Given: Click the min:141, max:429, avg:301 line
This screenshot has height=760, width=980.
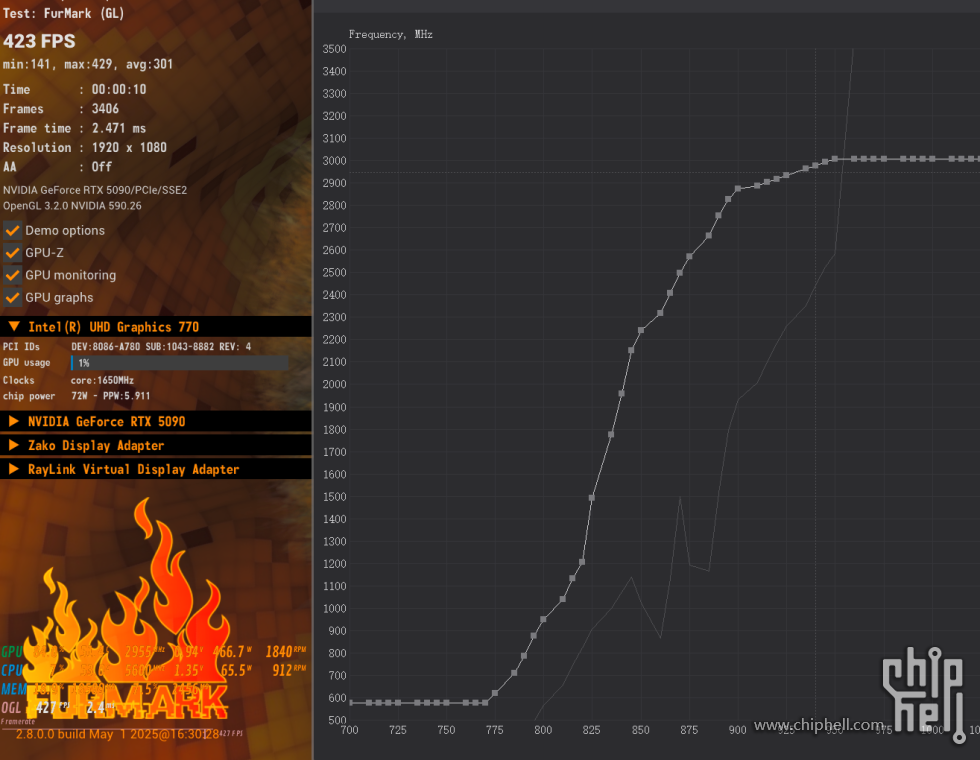Looking at the screenshot, I should pos(88,64).
